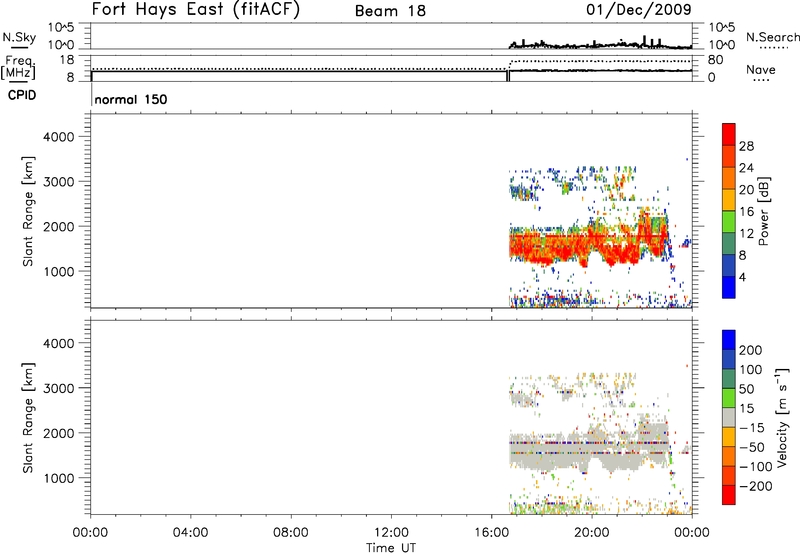Image resolution: width=800 pixels, height=554 pixels.
Task: Click the noise trace in N.Sky panel
Action: pos(601,45)
